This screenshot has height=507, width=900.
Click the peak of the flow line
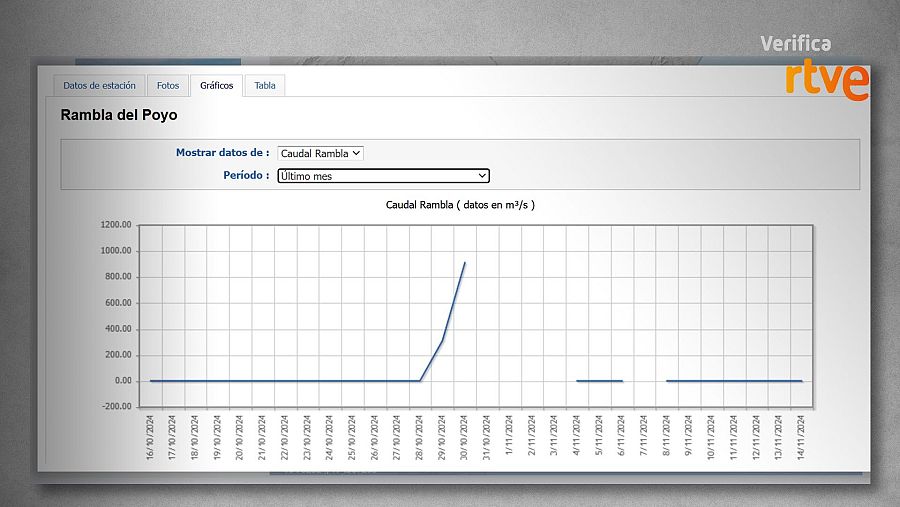pyautogui.click(x=465, y=263)
